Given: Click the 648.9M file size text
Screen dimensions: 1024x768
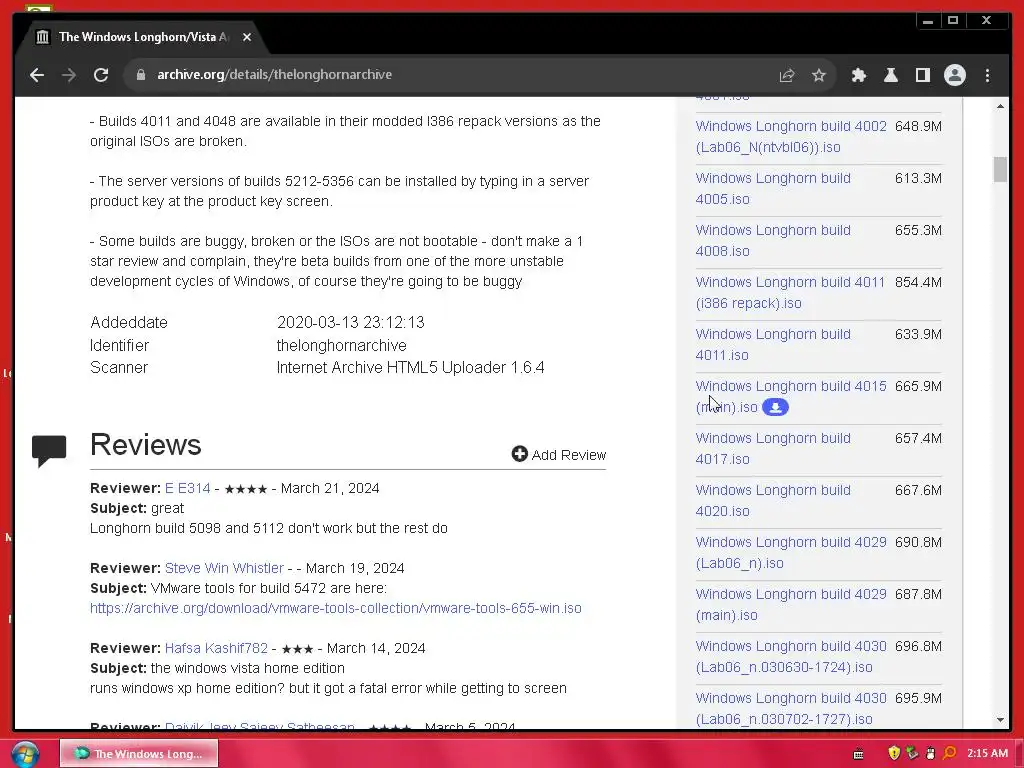Looking at the screenshot, I should point(918,126).
